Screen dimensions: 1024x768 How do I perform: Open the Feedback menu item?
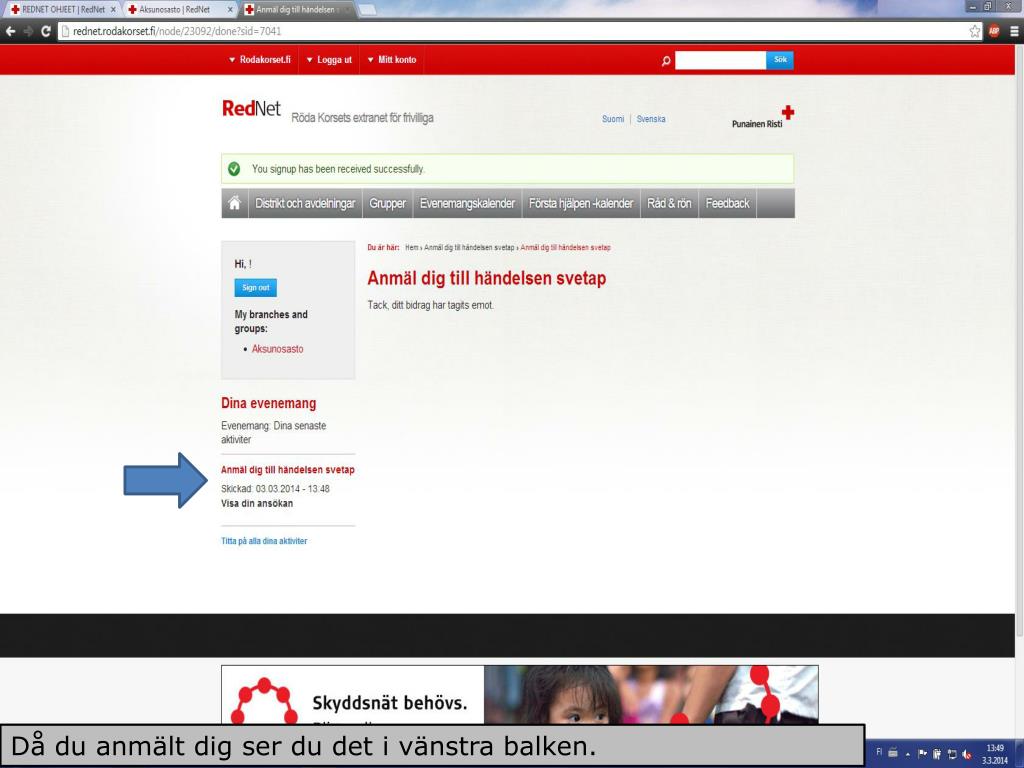[x=728, y=203]
